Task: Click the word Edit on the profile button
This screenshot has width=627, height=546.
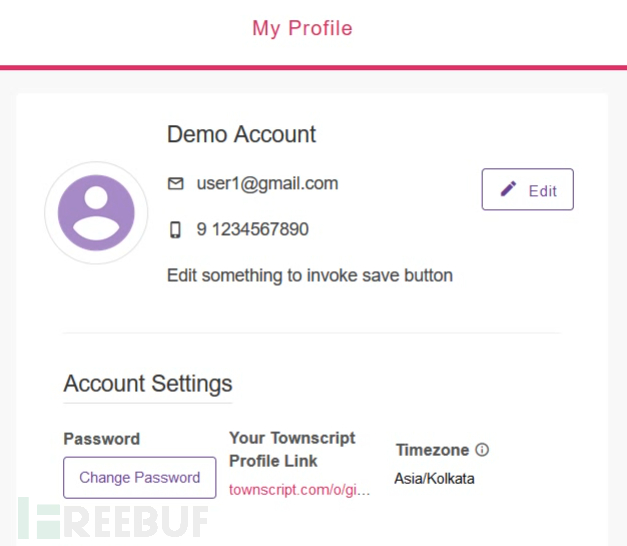Action: coord(542,191)
